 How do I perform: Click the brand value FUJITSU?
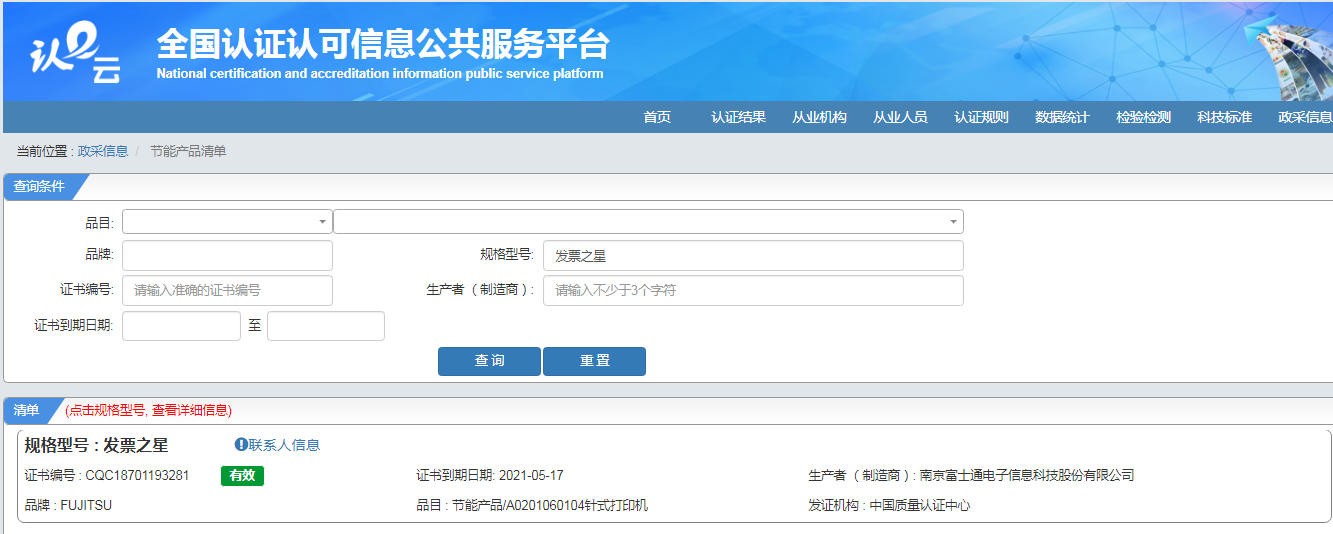click(x=86, y=505)
